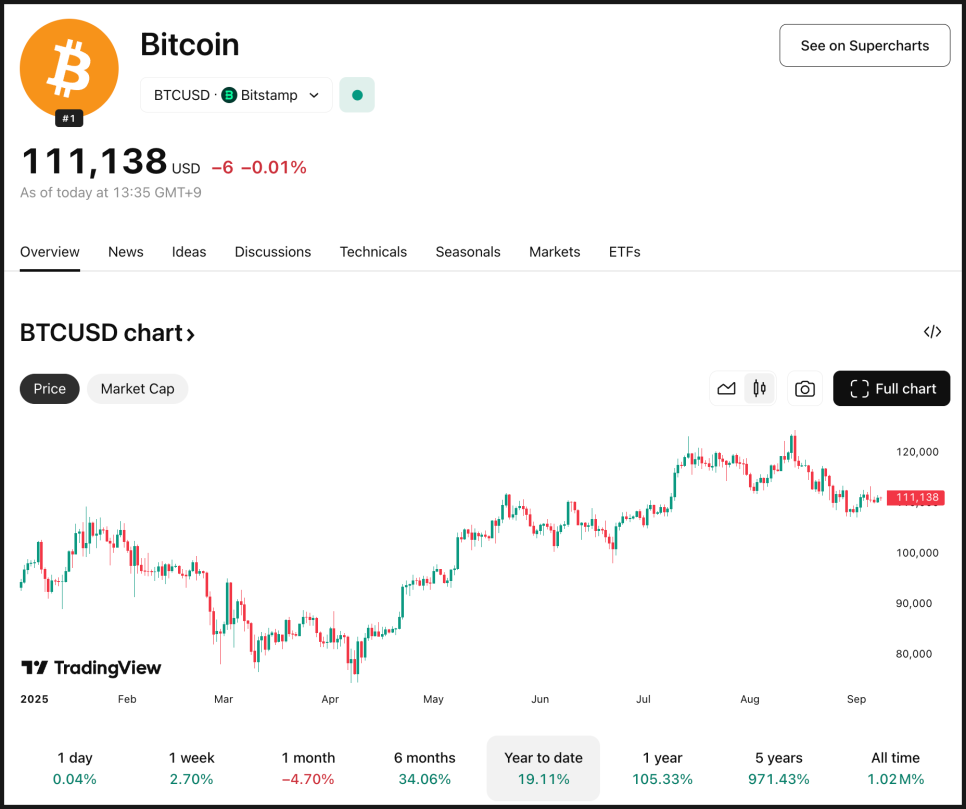
Task: Click the green market status indicator
Action: coord(357,95)
